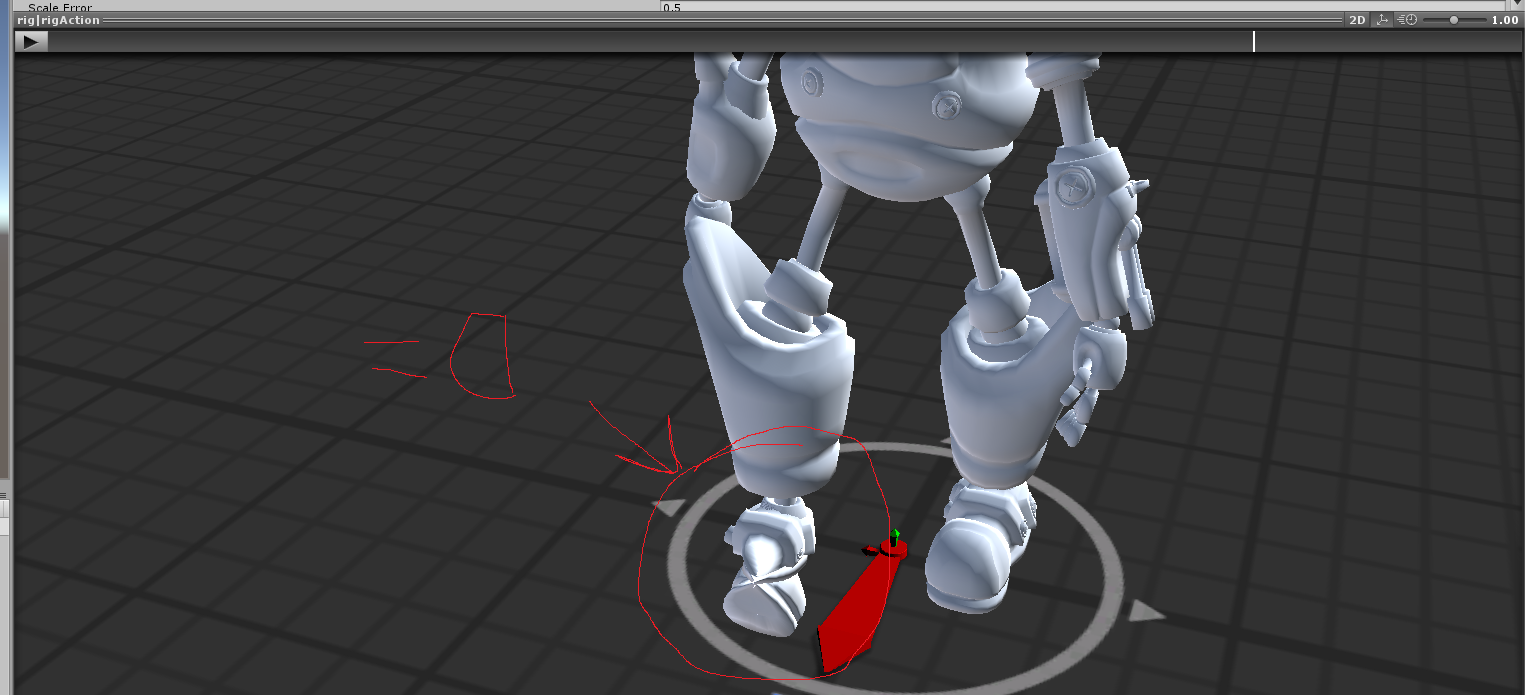Click the white timeline playhead marker

tap(1254, 41)
